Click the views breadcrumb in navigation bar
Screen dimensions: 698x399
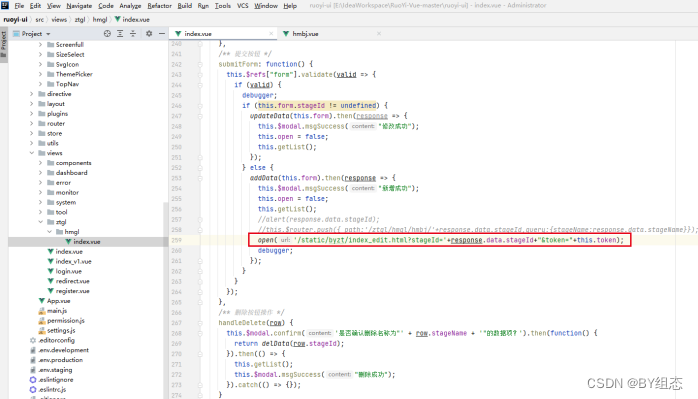coord(59,20)
